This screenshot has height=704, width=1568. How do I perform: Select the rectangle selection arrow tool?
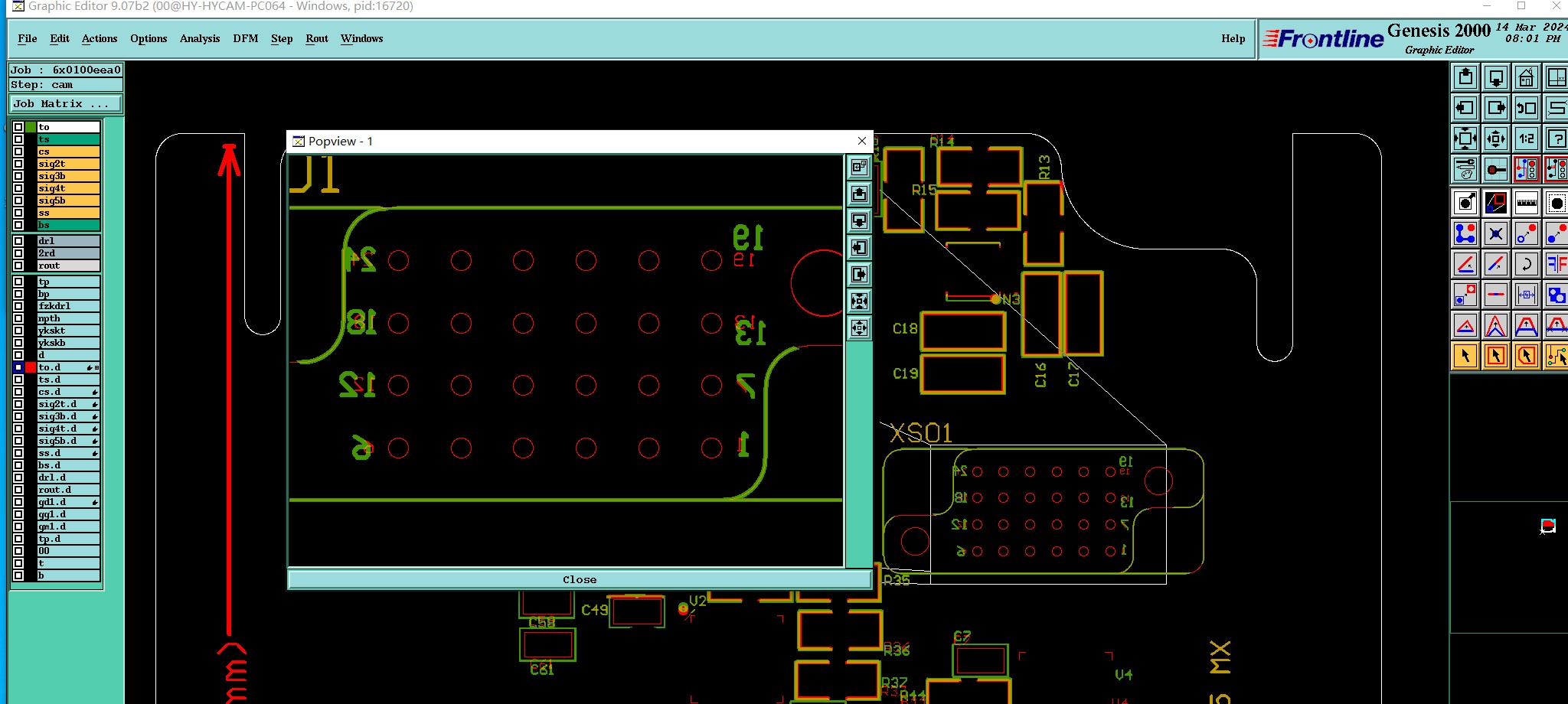(1496, 356)
